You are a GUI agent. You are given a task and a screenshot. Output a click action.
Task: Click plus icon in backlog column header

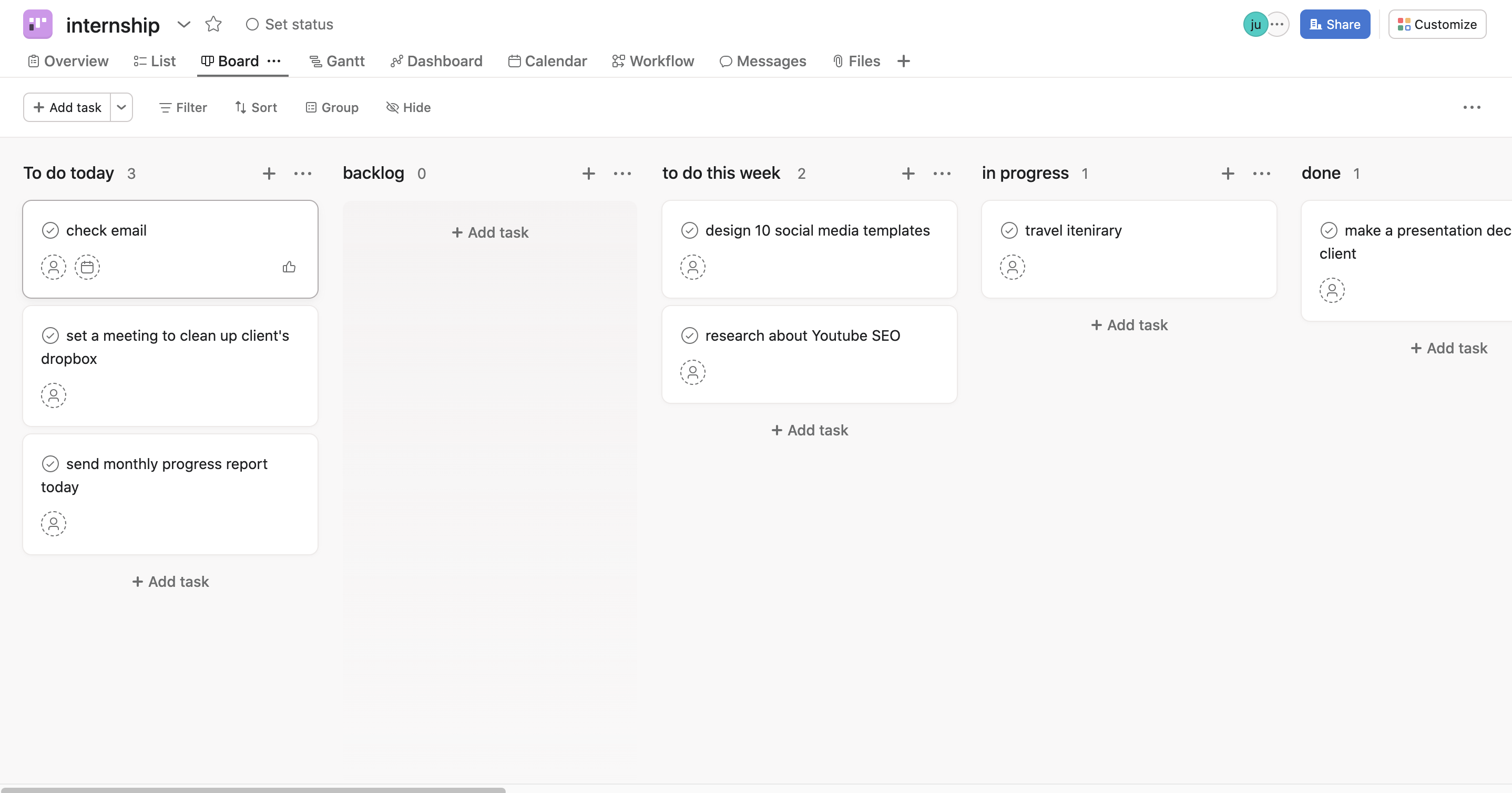click(x=588, y=173)
